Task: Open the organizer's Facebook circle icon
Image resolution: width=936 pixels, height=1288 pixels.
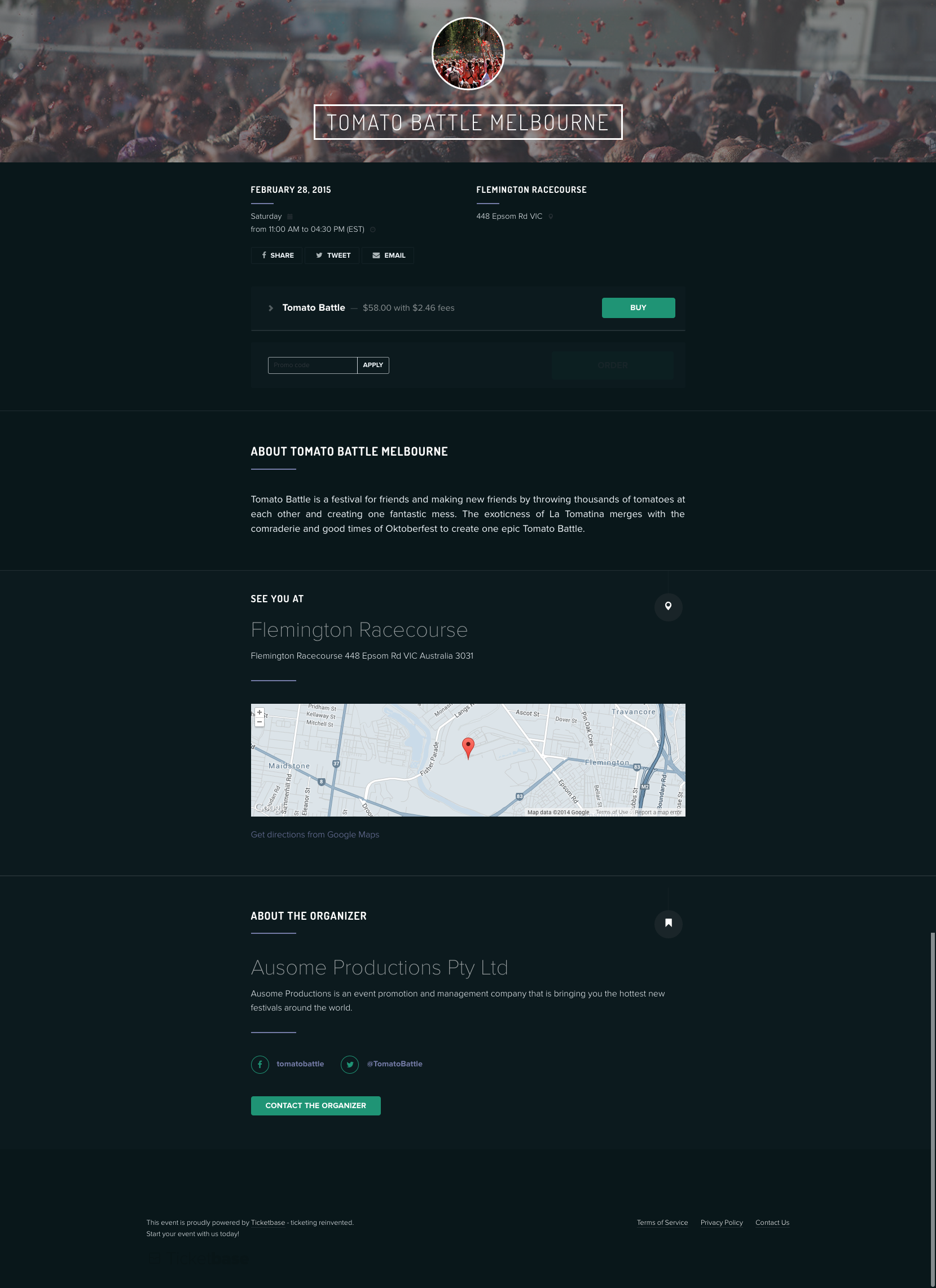Action: 260,1064
